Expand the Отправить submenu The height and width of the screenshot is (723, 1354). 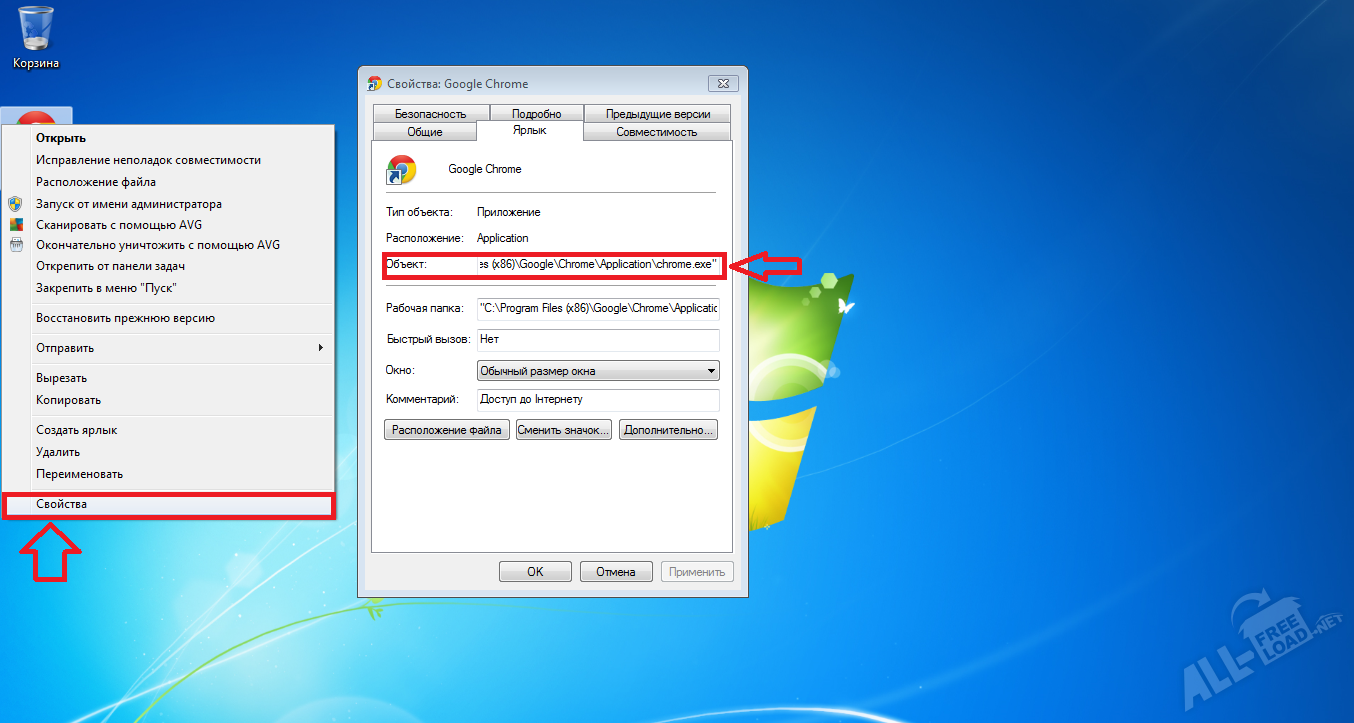point(180,348)
